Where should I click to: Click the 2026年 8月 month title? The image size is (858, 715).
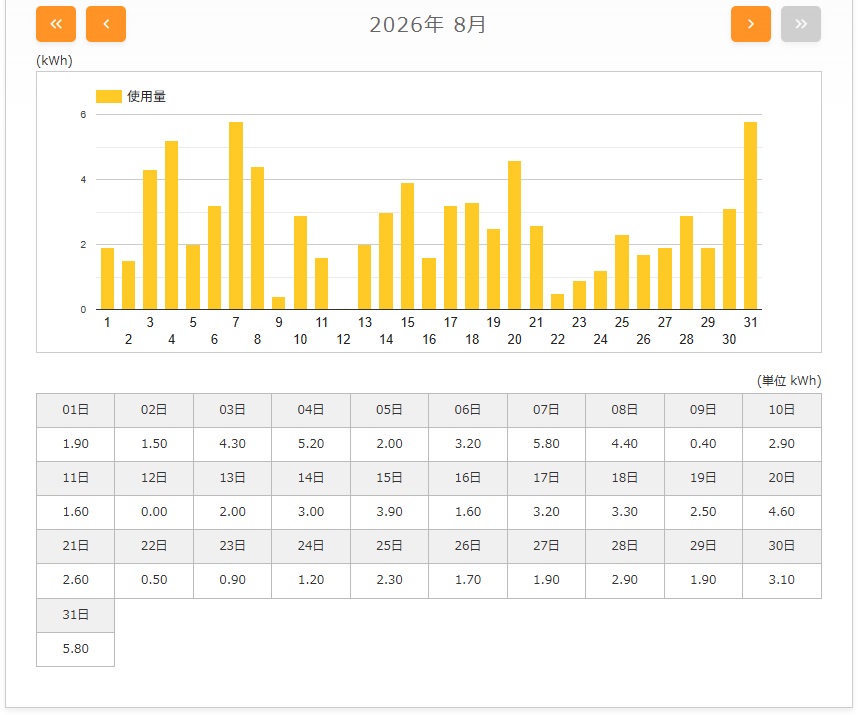[x=428, y=25]
